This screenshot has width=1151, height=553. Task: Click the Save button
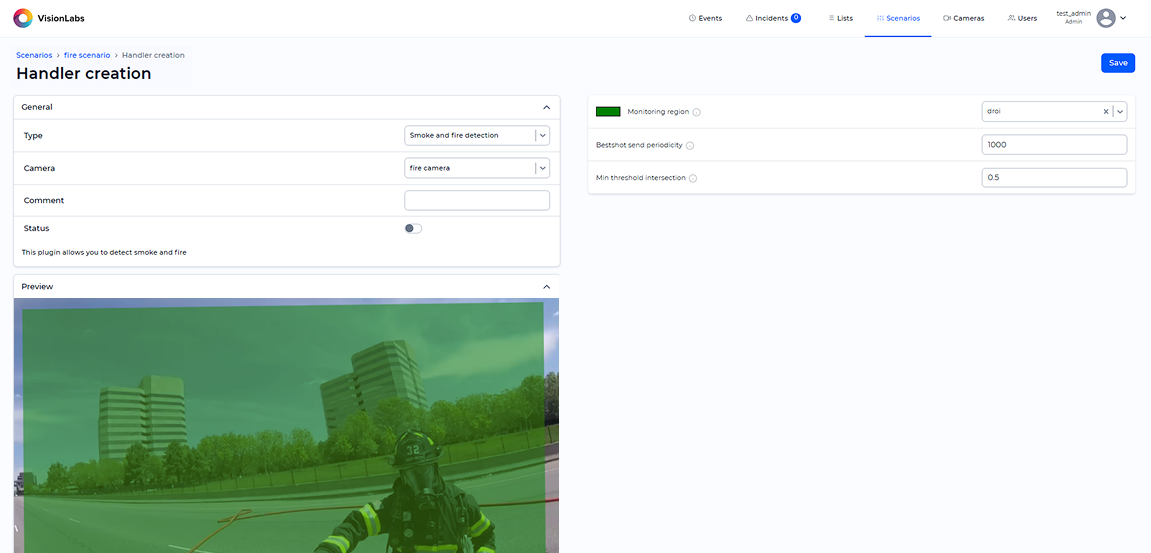tap(1117, 63)
